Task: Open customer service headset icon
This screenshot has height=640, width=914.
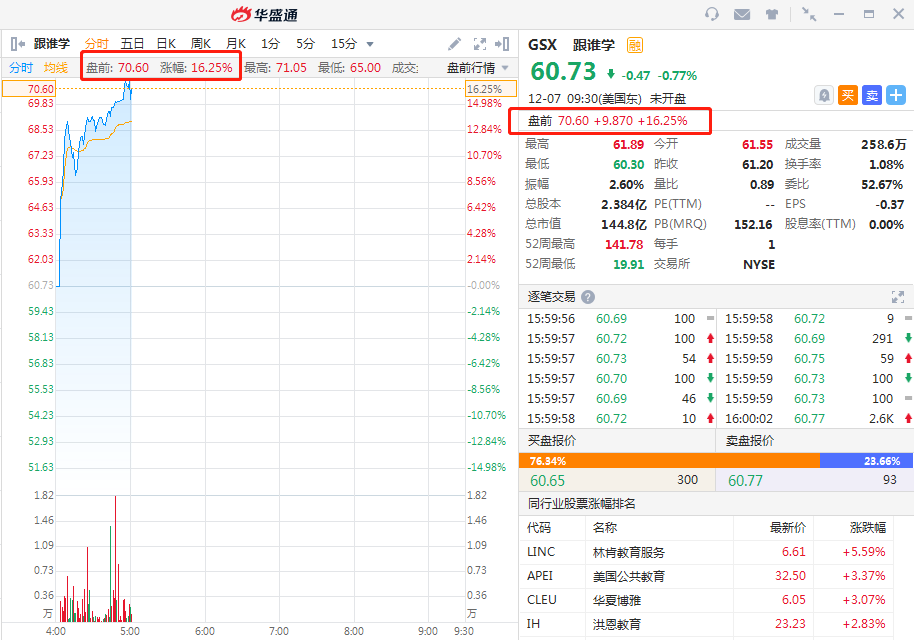Action: point(712,14)
